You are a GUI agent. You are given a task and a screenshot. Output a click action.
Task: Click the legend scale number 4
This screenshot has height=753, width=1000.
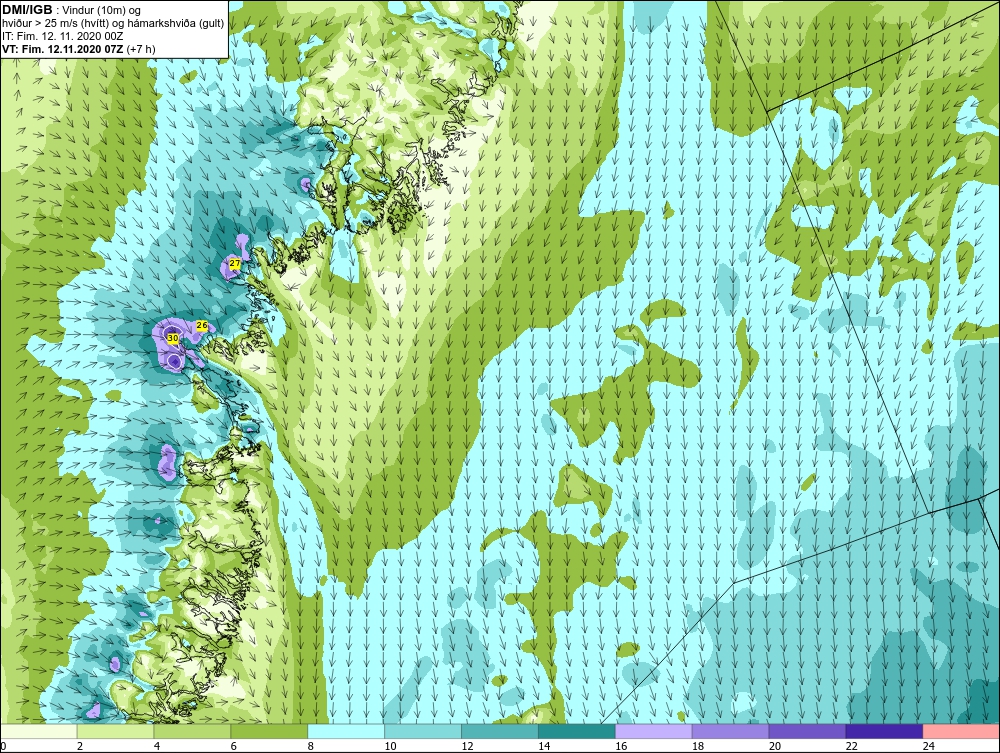[x=157, y=746]
